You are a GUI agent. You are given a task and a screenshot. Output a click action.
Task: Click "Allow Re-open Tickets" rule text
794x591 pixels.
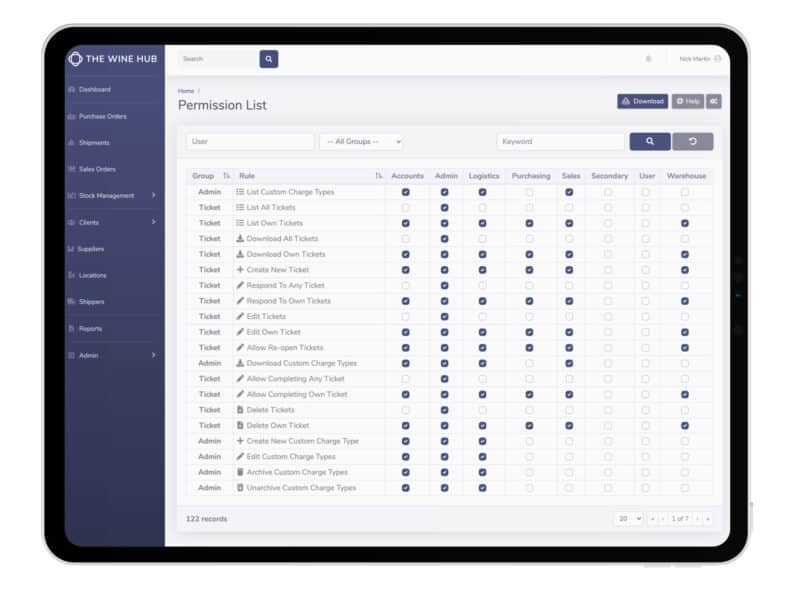(x=285, y=347)
